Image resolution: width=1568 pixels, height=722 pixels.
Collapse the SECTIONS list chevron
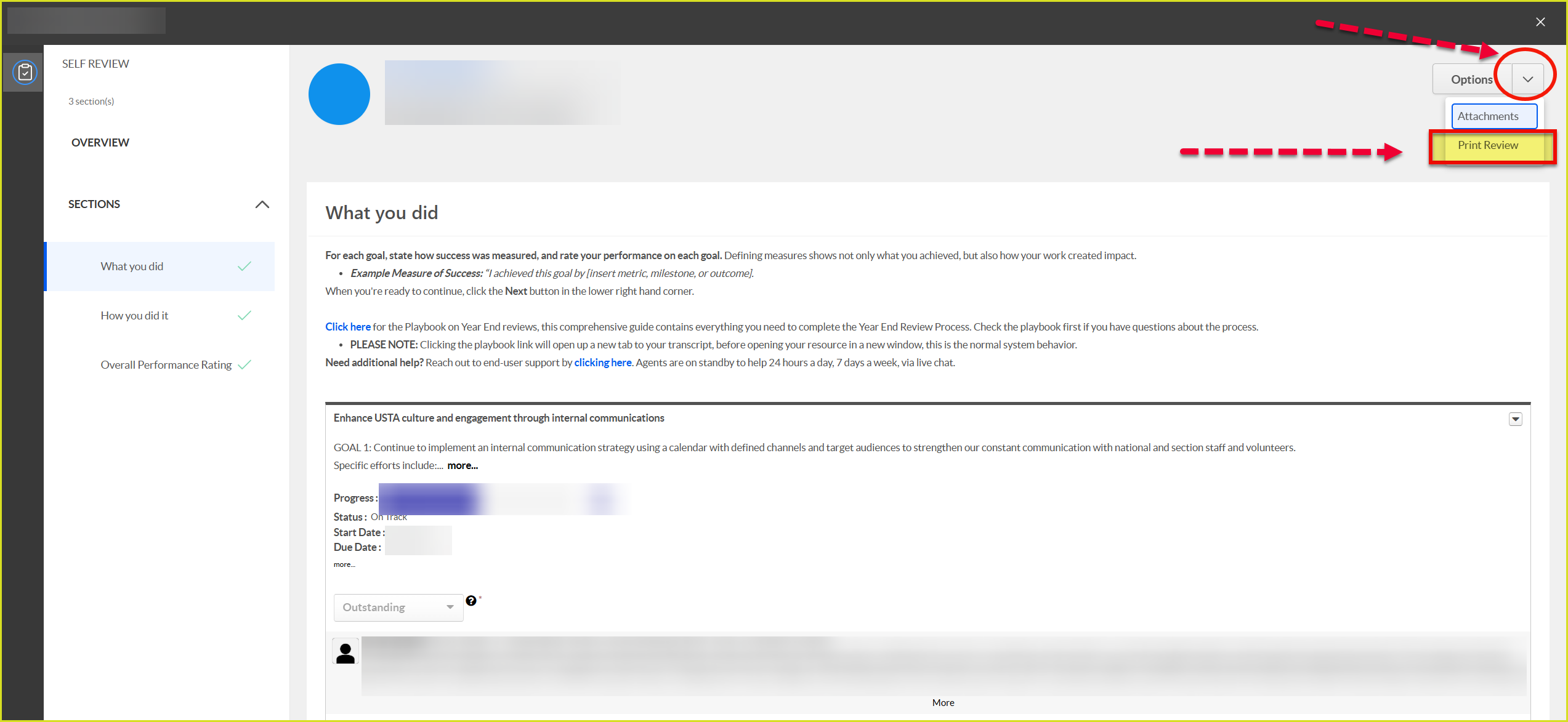[262, 204]
